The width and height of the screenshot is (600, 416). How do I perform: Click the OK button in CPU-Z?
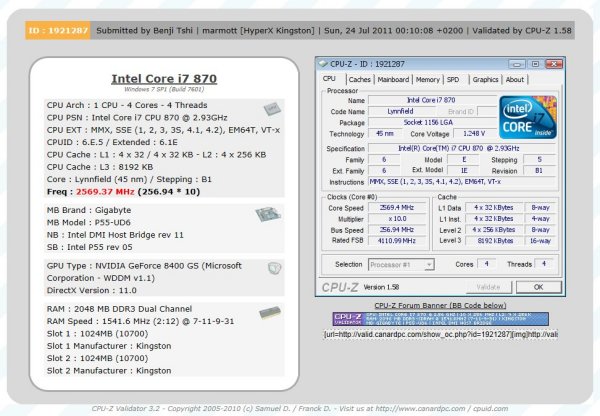pyautogui.click(x=539, y=287)
